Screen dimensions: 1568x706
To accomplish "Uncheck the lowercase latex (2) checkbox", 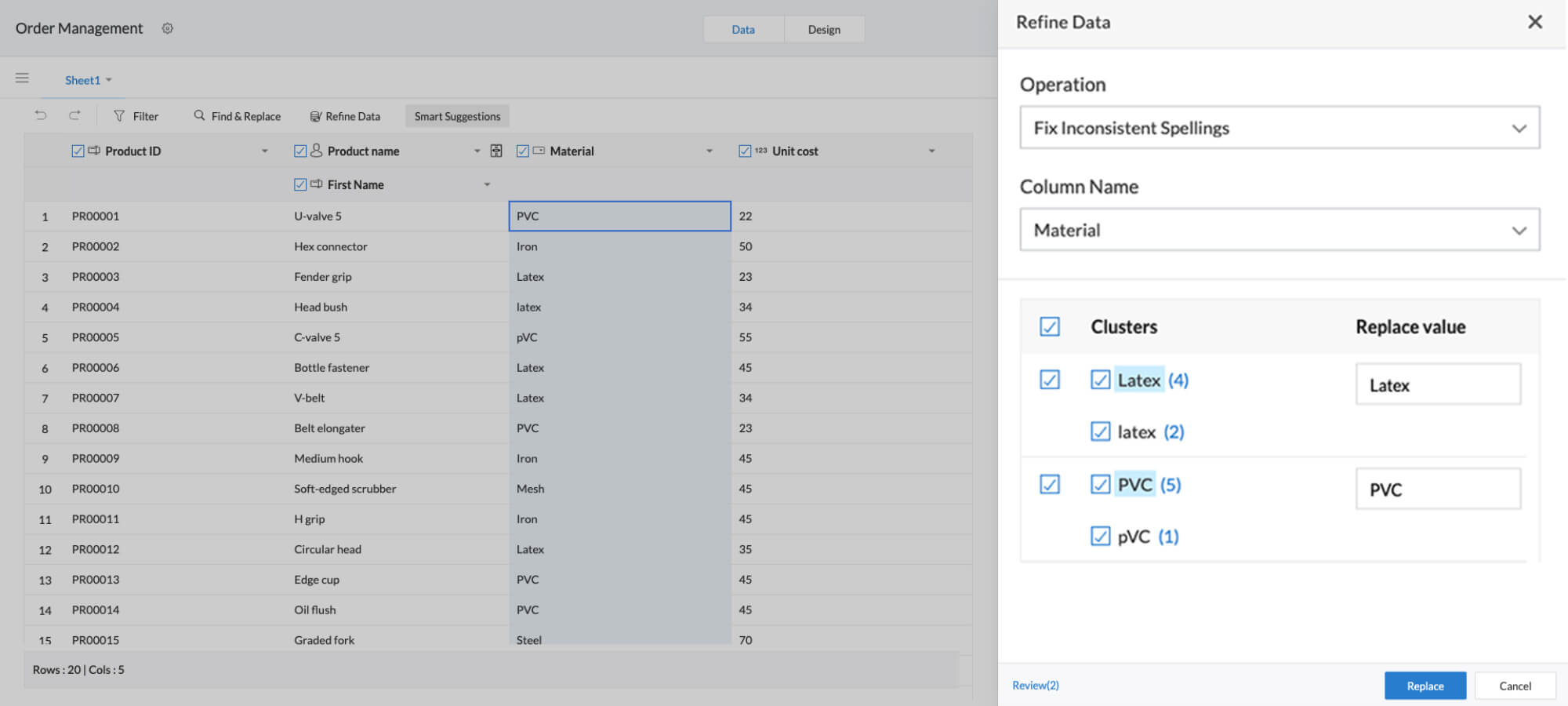I will click(1100, 431).
